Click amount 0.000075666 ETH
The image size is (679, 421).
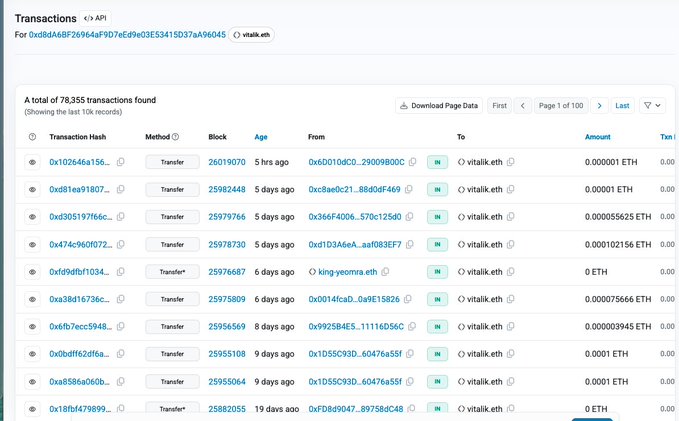pyautogui.click(x=618, y=299)
